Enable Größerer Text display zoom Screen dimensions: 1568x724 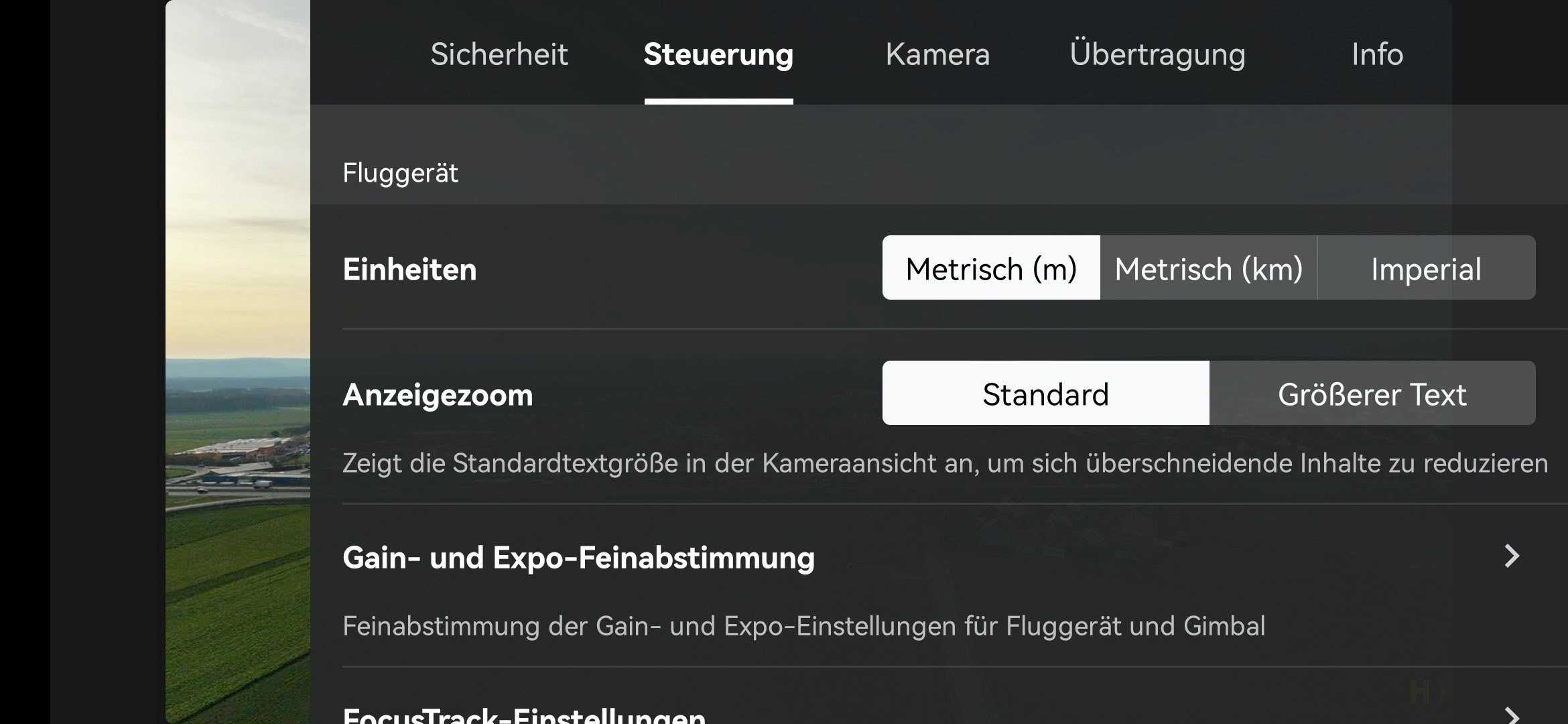click(x=1372, y=394)
